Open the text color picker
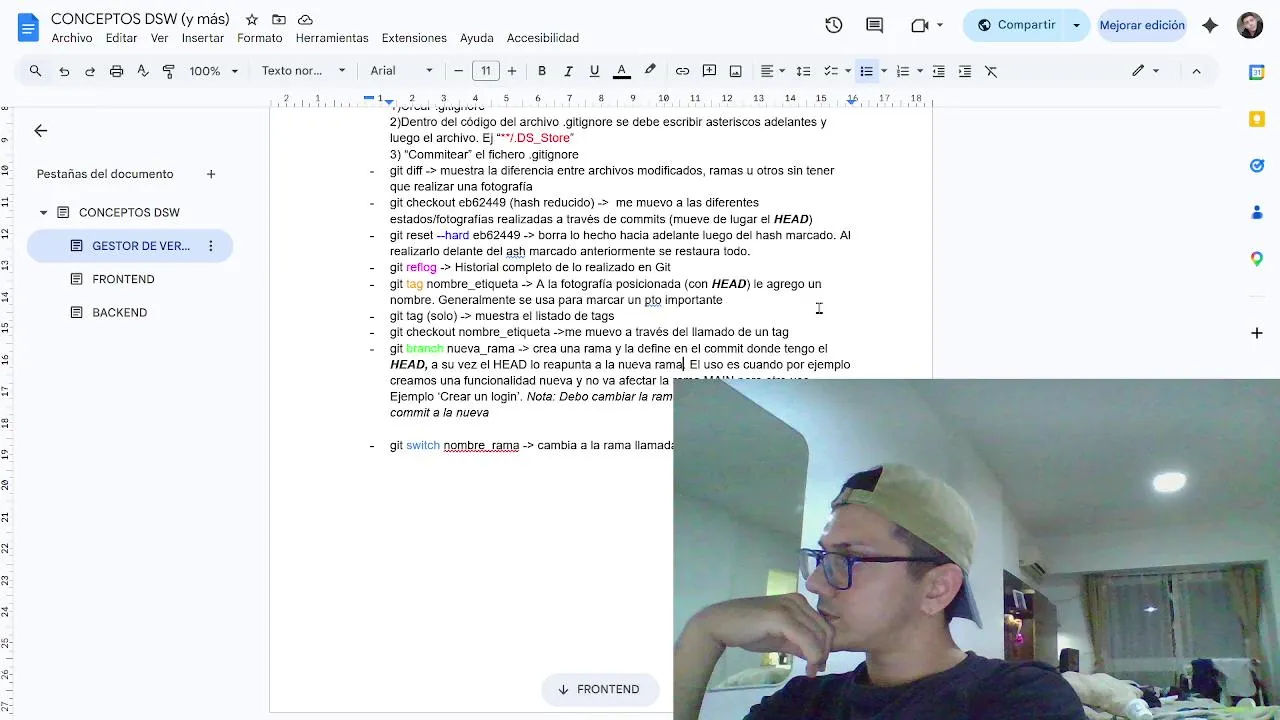Image resolution: width=1280 pixels, height=720 pixels. click(621, 71)
